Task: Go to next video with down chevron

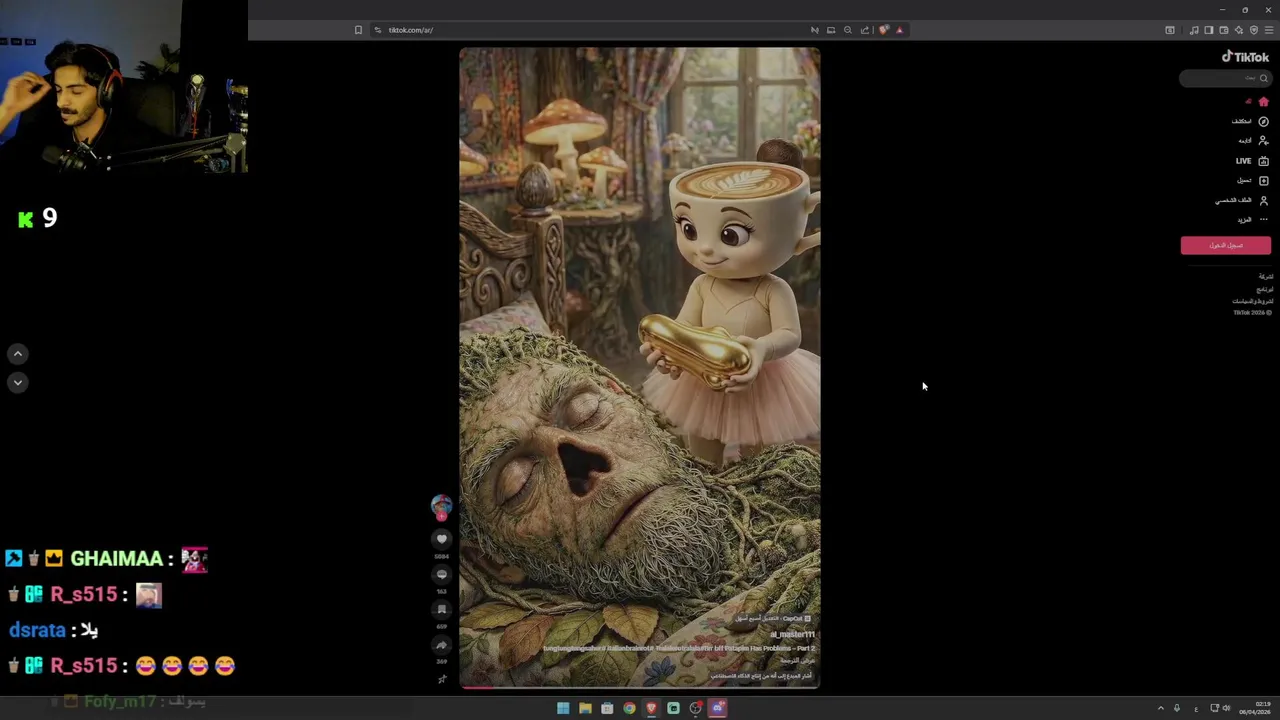Action: (x=18, y=382)
